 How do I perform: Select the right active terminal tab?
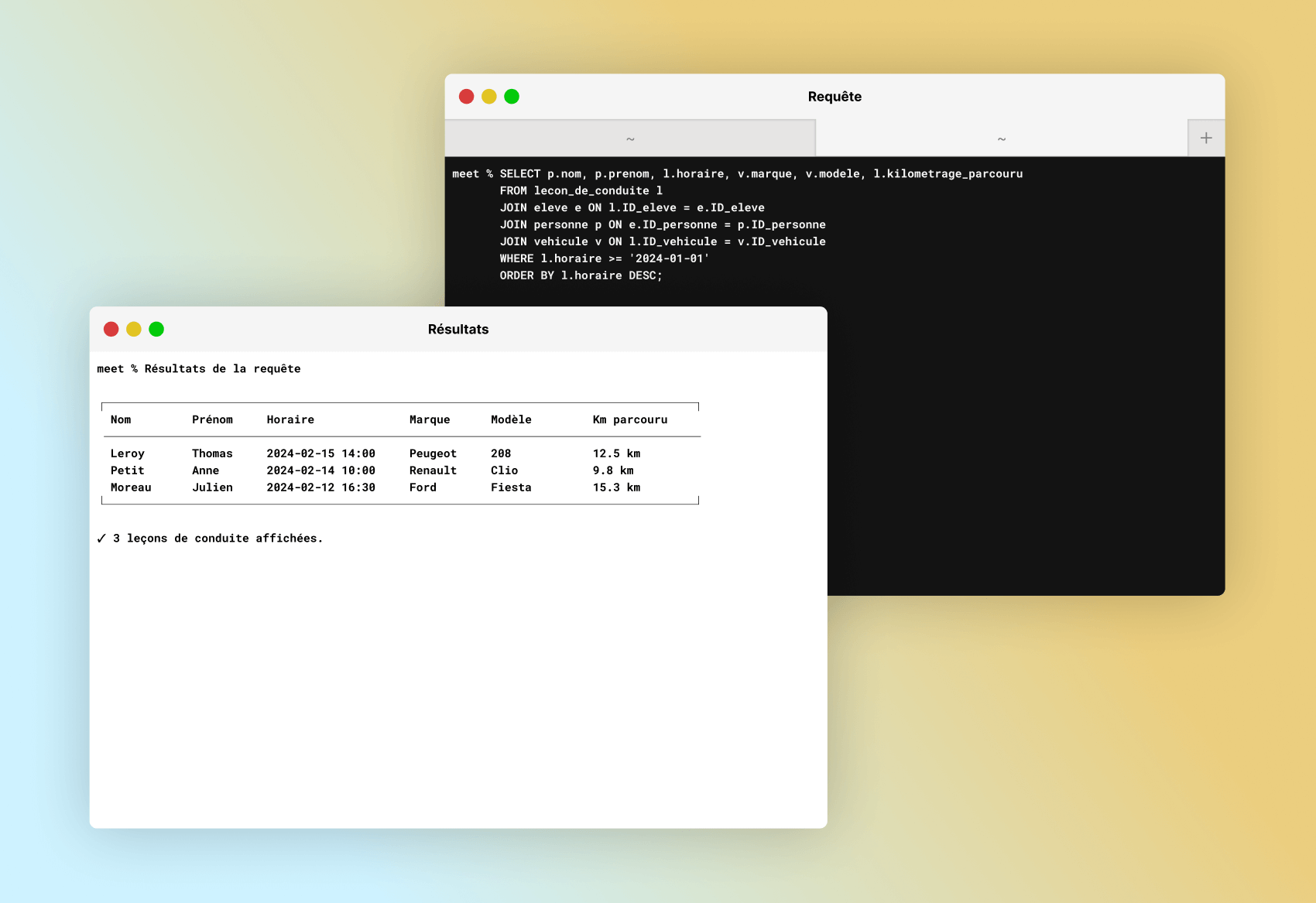[x=1001, y=139]
